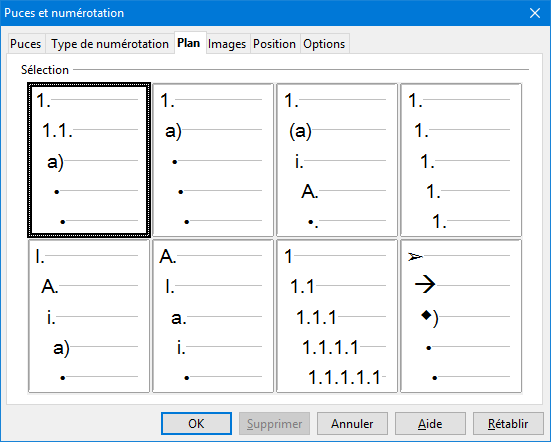Confirm with the OK button

pyautogui.click(x=196, y=423)
